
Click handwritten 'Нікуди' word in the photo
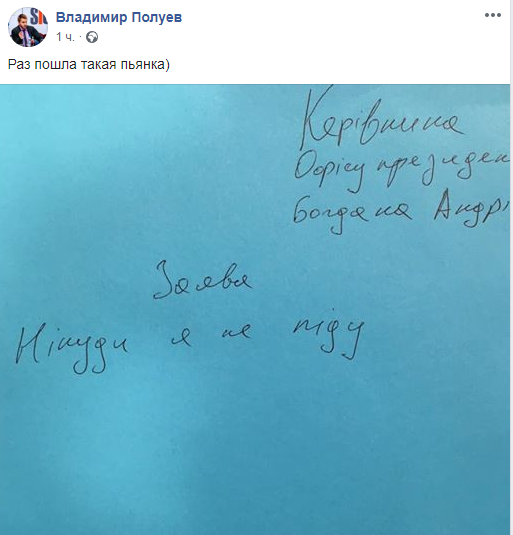pyautogui.click(x=72, y=349)
